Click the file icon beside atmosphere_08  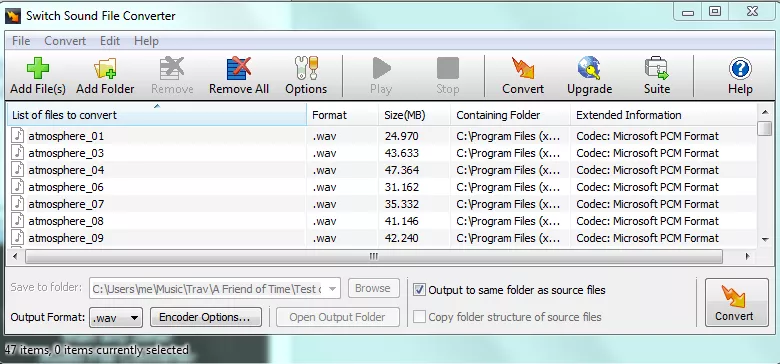point(18,220)
